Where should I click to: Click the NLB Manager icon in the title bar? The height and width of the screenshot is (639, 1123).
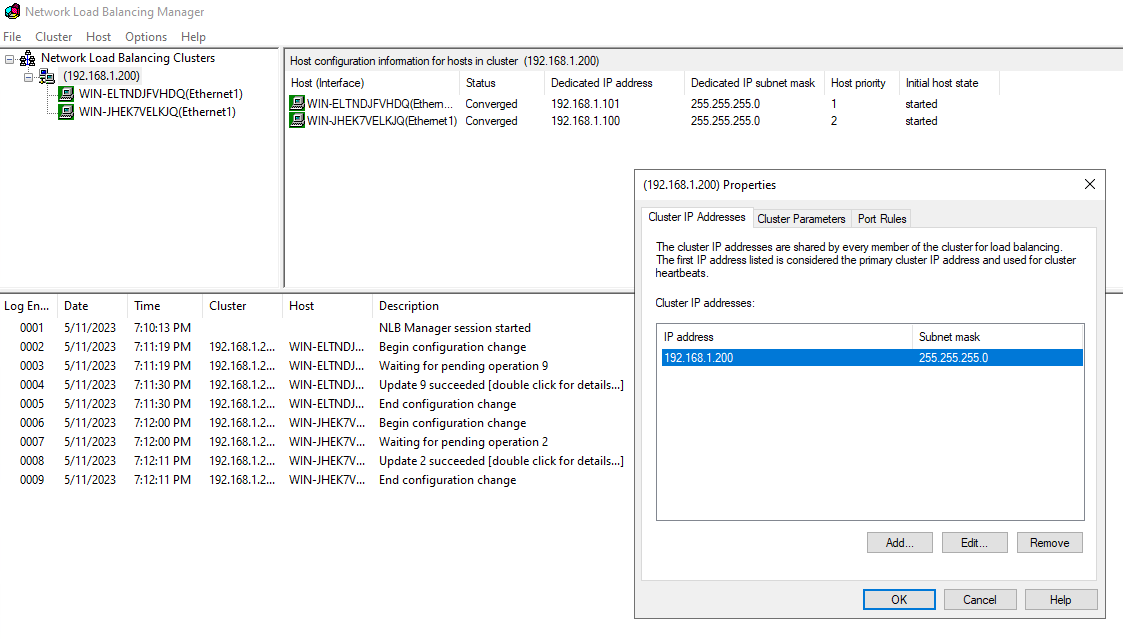[x=12, y=12]
